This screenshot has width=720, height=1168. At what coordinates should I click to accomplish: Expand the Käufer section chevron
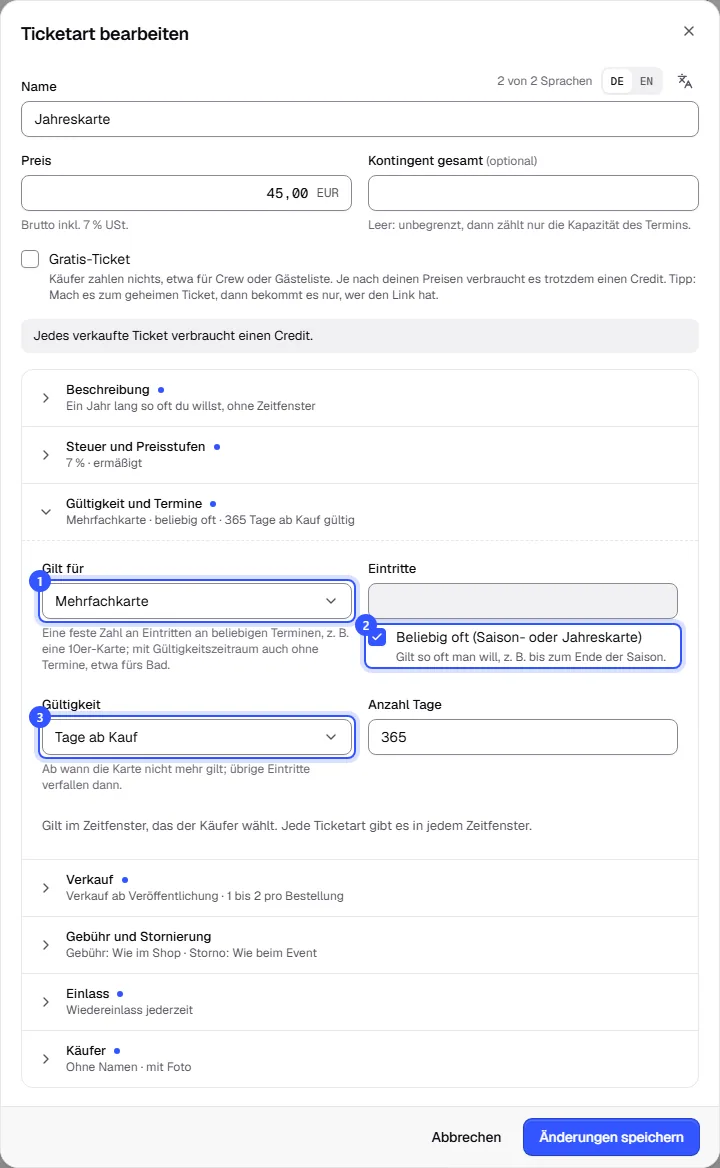[x=46, y=1058]
